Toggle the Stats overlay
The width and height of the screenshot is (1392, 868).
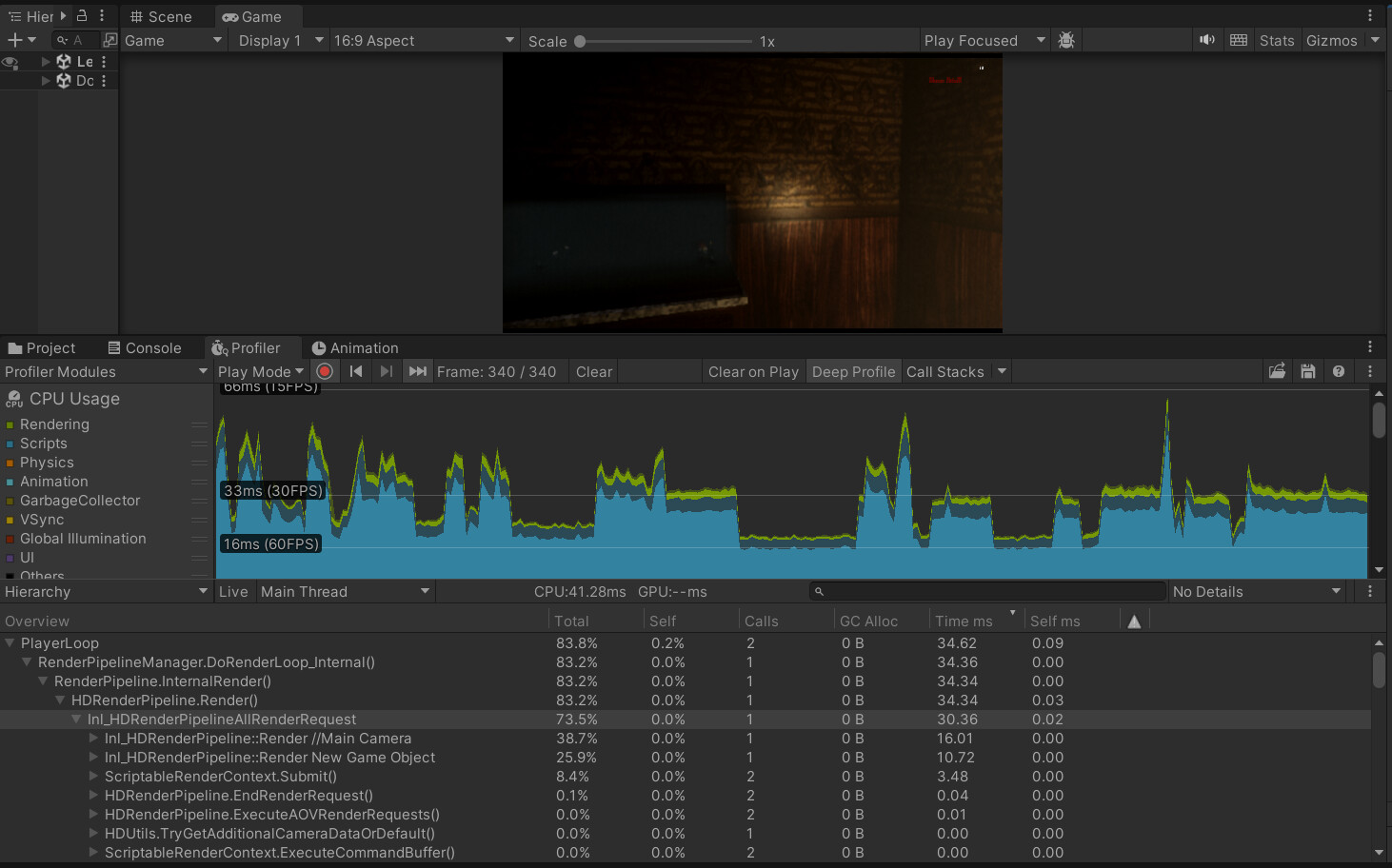1276,40
